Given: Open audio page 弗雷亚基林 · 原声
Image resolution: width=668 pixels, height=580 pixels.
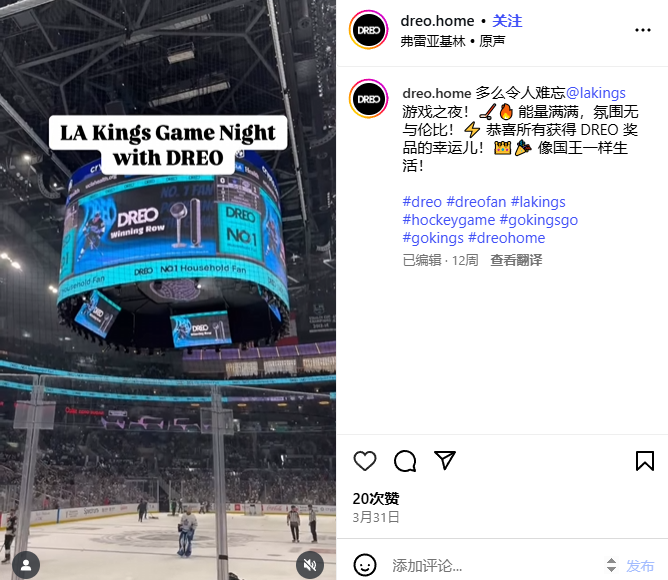Looking at the screenshot, I should point(452,41).
